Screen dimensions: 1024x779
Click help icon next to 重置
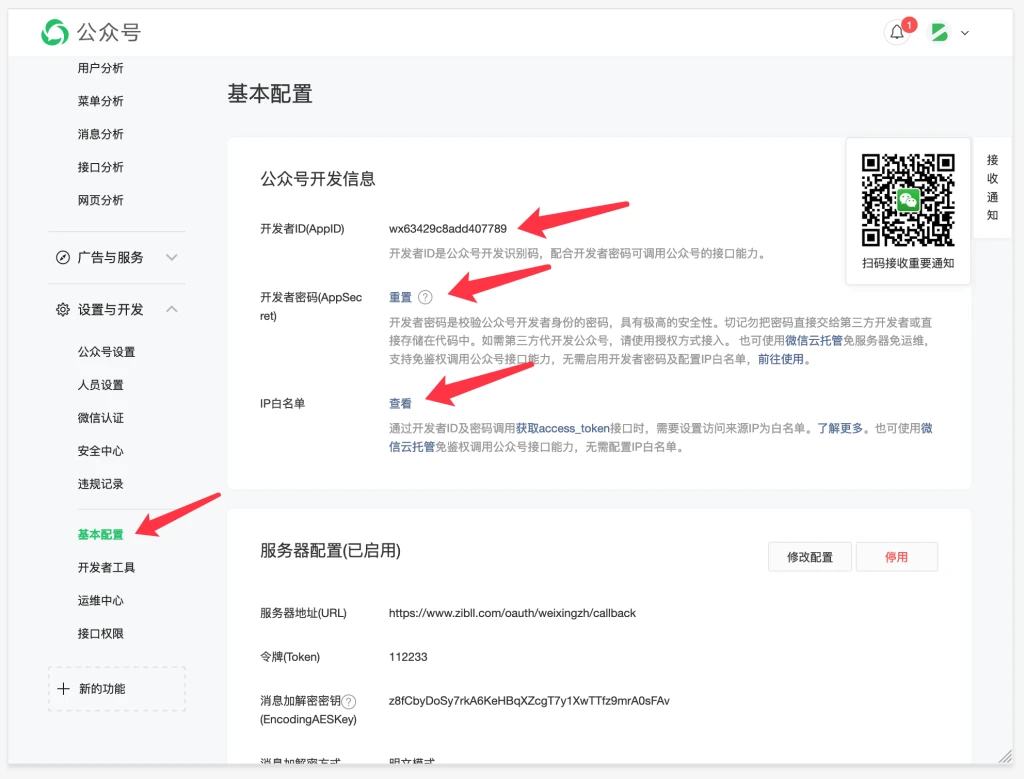(x=425, y=297)
